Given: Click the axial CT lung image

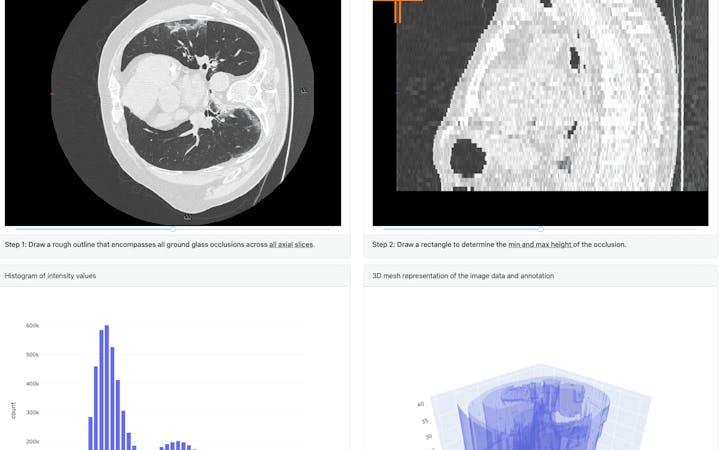Looking at the screenshot, I should [x=173, y=112].
